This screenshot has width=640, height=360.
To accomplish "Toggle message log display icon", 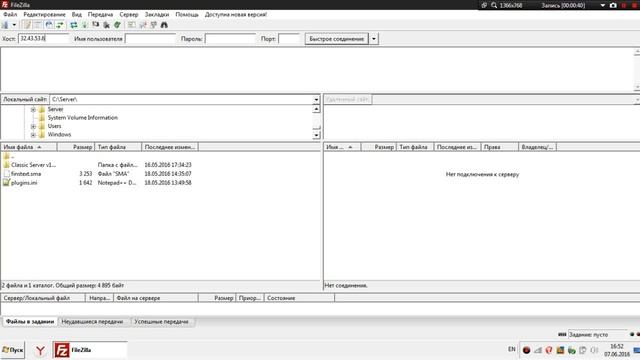I will 27,25.
